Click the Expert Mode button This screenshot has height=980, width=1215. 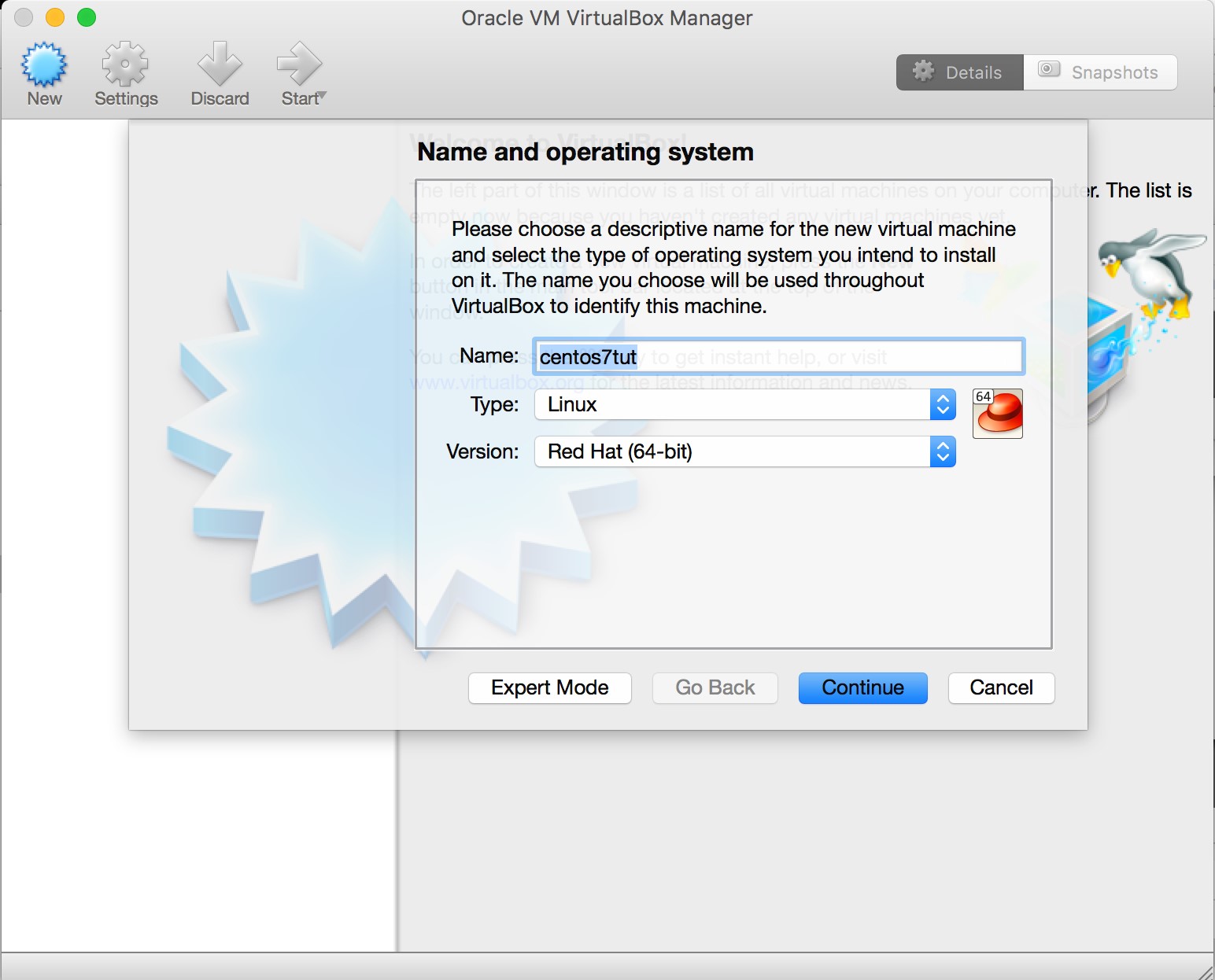click(549, 687)
